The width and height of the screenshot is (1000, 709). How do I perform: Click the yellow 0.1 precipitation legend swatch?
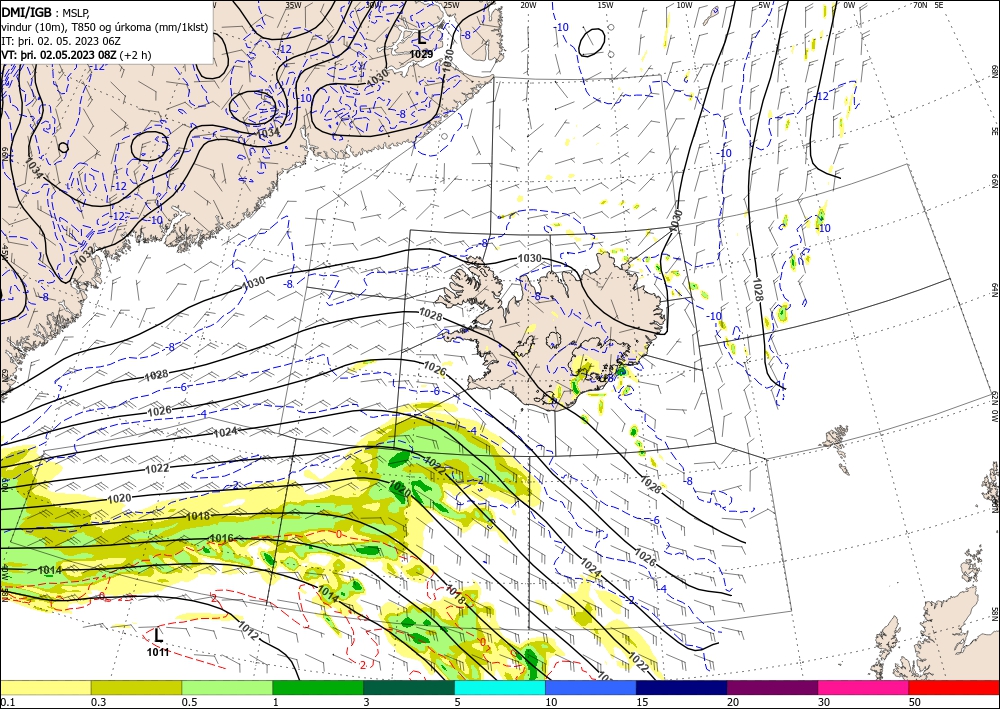pyautogui.click(x=45, y=687)
